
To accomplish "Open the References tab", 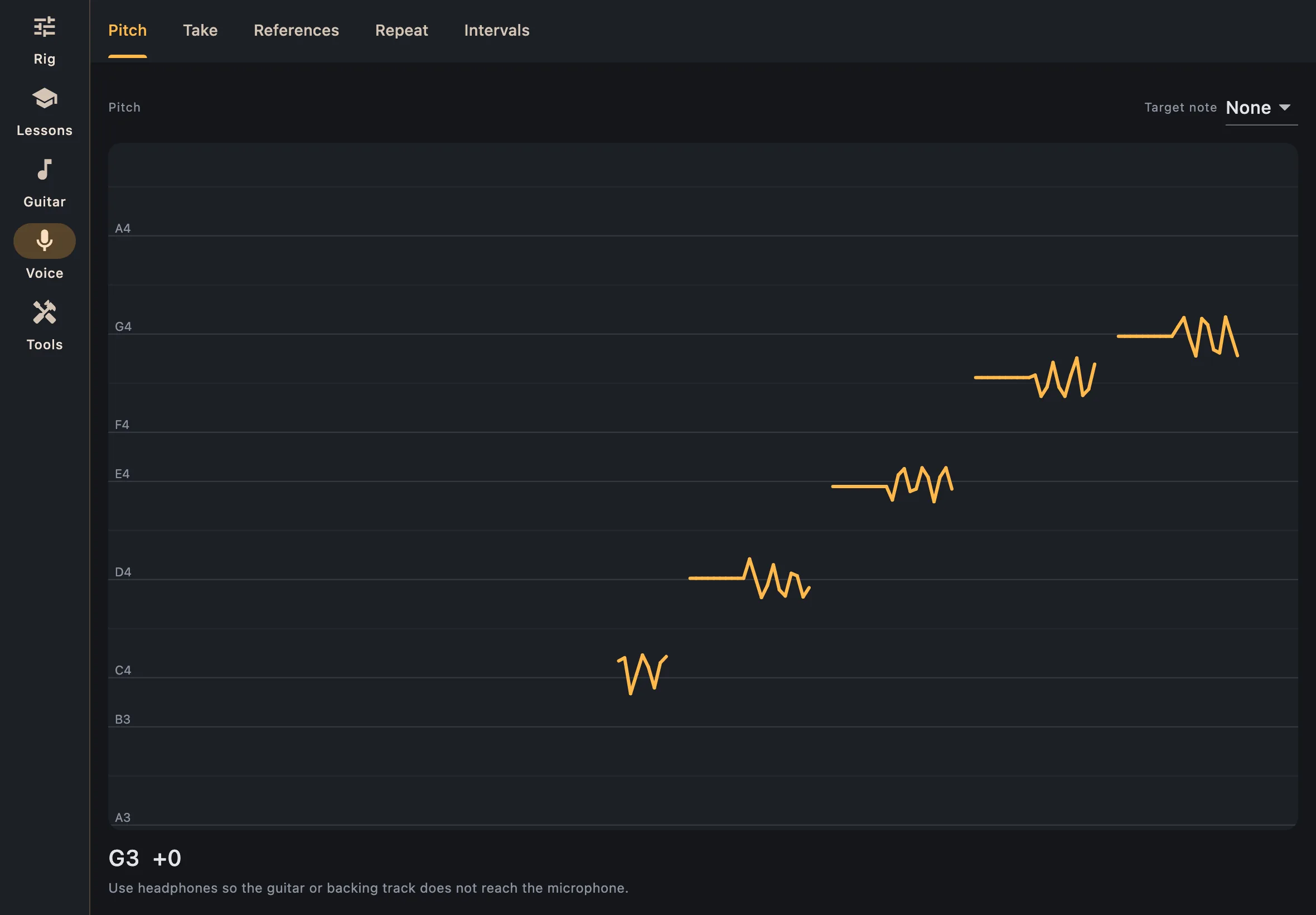I will pos(296,30).
